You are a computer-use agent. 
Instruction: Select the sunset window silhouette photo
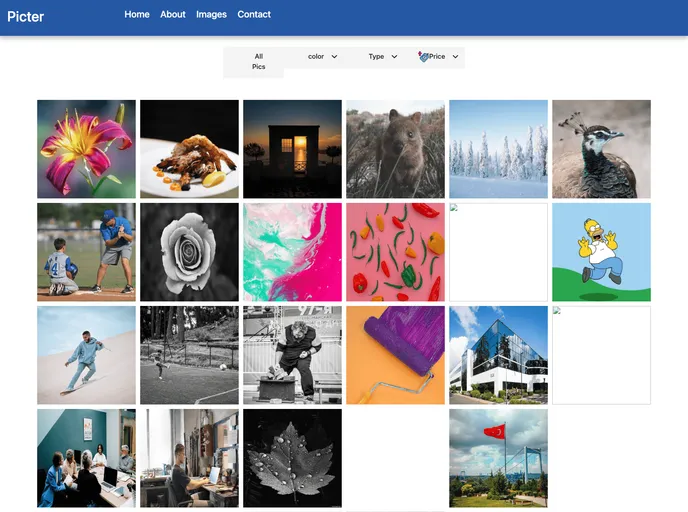click(x=292, y=149)
